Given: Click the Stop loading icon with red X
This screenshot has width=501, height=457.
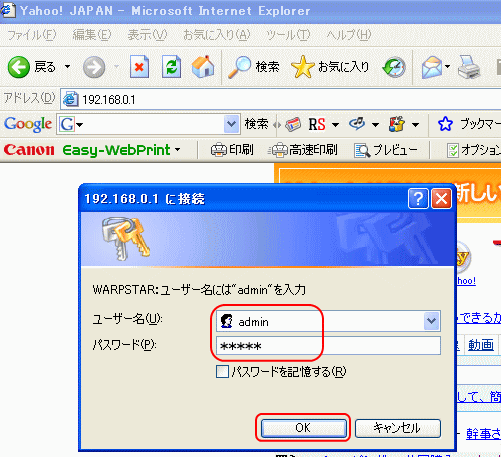Looking at the screenshot, I should point(139,67).
